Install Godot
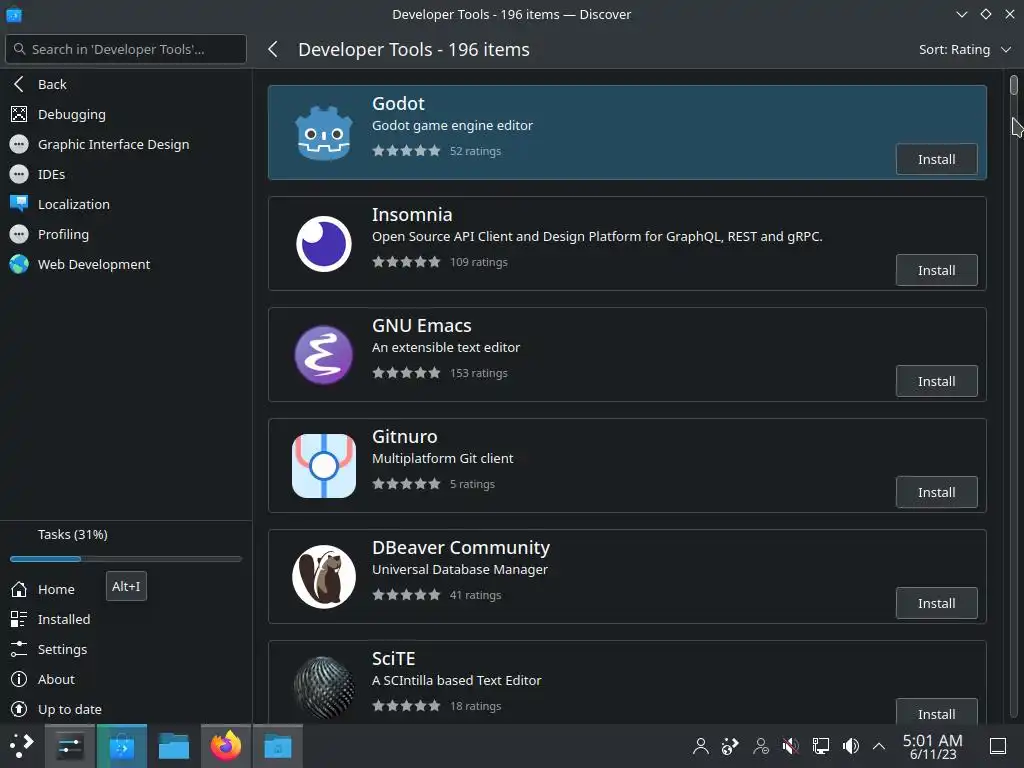 click(936, 159)
